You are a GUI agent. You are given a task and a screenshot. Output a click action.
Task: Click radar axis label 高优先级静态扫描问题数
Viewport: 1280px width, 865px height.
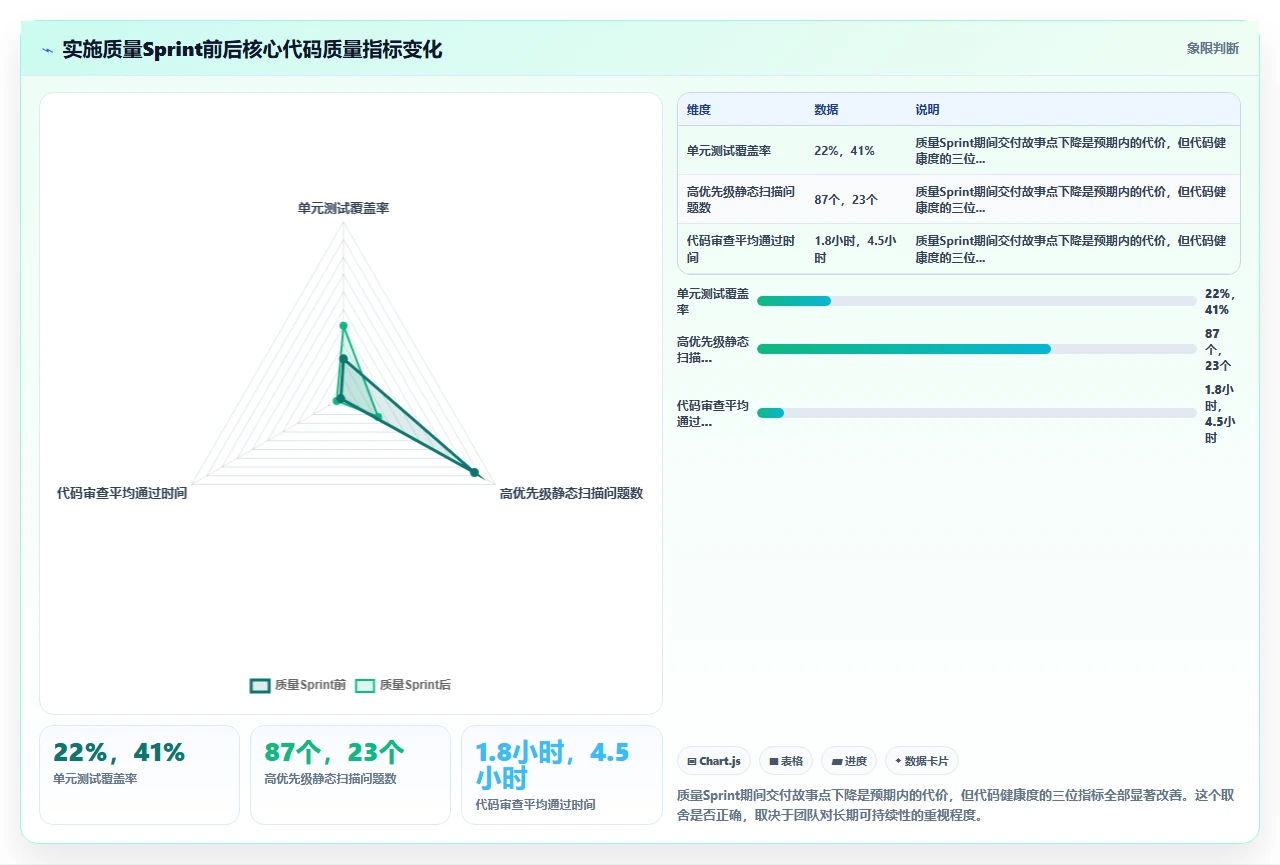click(571, 494)
